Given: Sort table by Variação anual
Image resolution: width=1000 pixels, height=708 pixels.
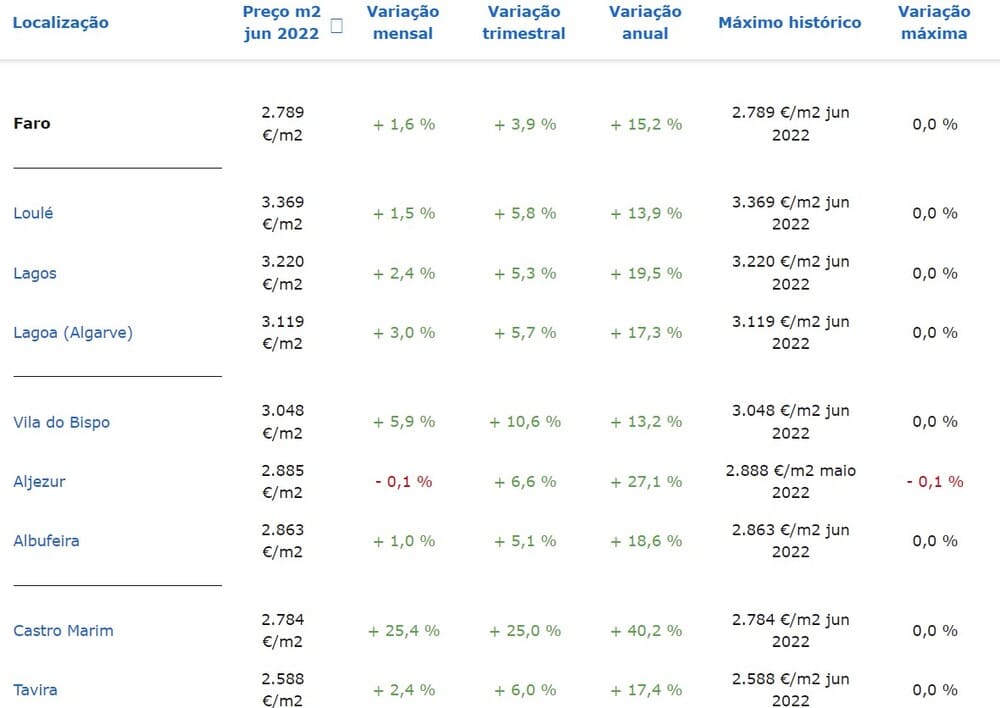Looking at the screenshot, I should (645, 23).
